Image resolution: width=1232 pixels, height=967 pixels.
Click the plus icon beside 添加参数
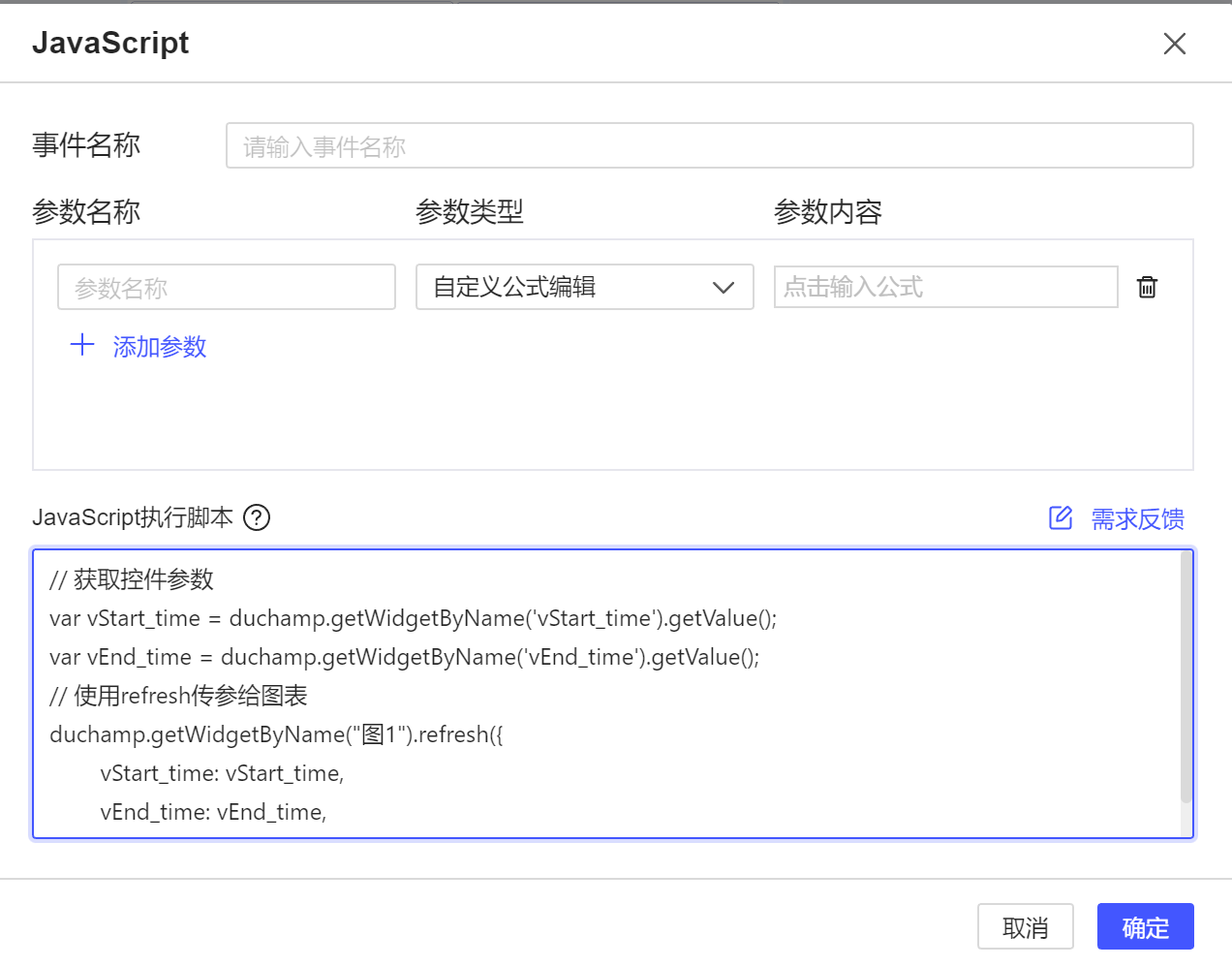82,346
